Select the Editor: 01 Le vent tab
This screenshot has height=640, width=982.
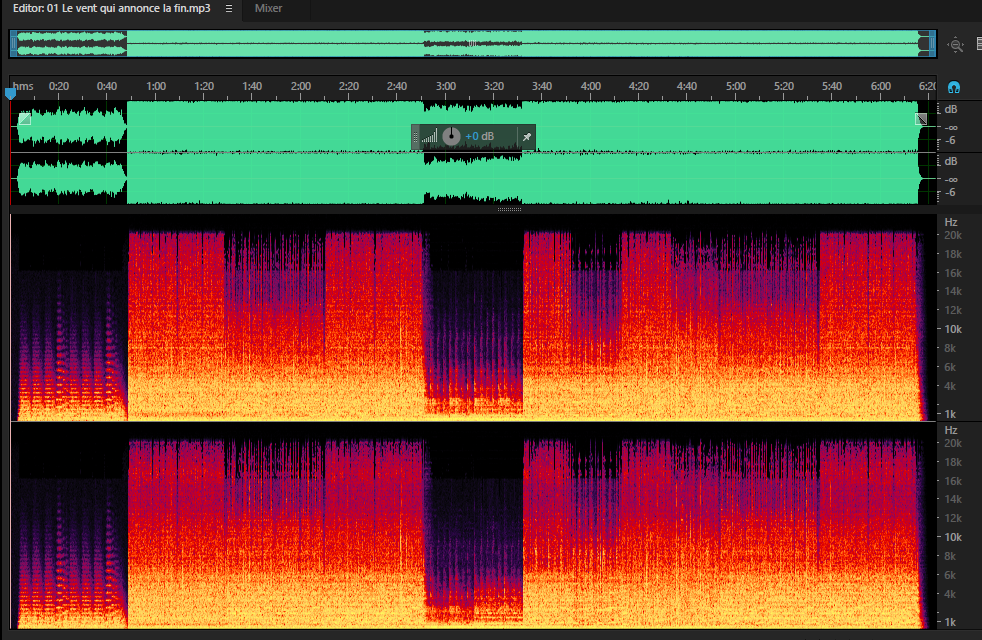click(x=111, y=9)
